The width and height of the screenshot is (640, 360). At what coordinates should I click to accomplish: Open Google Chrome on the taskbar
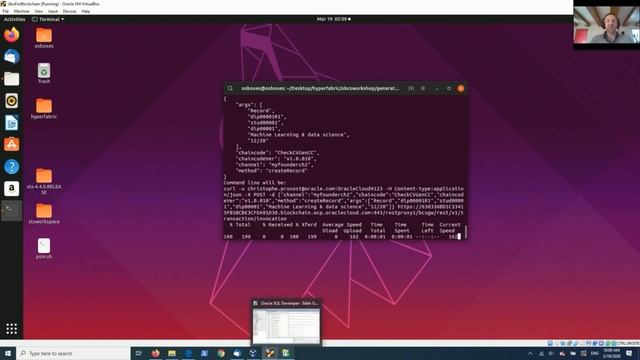[x=221, y=353]
